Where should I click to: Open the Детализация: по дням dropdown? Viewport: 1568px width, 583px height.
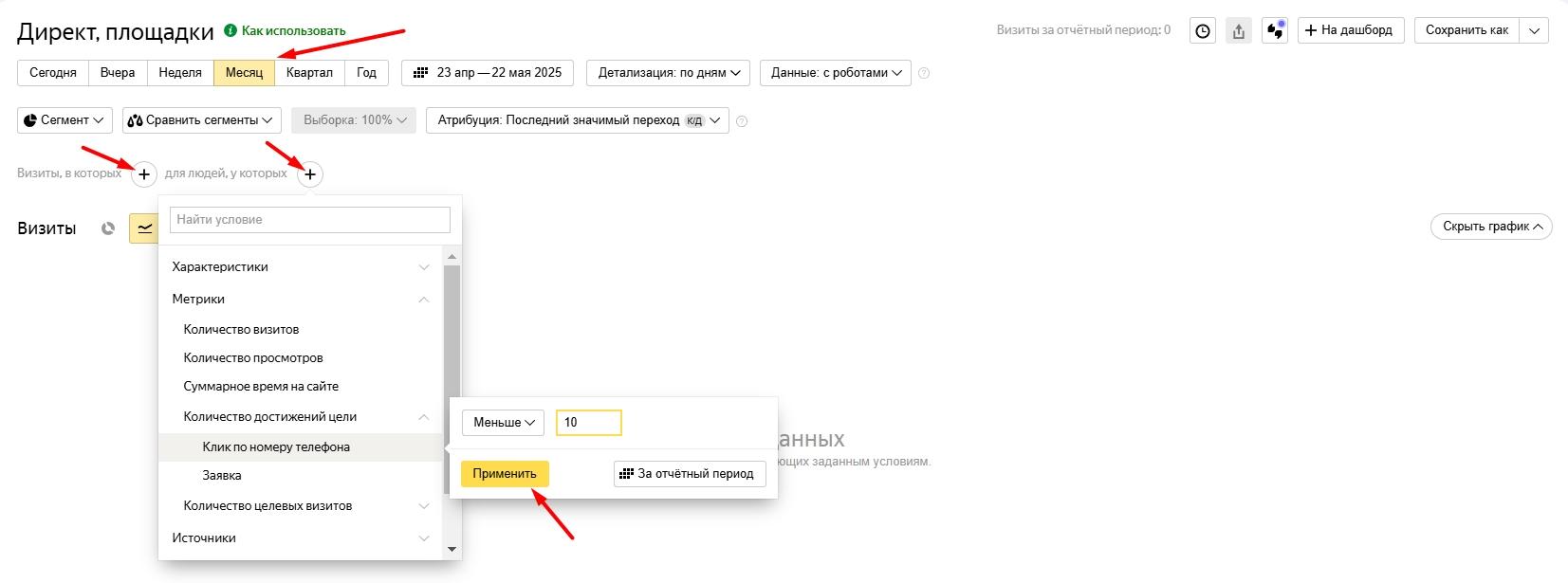[669, 73]
